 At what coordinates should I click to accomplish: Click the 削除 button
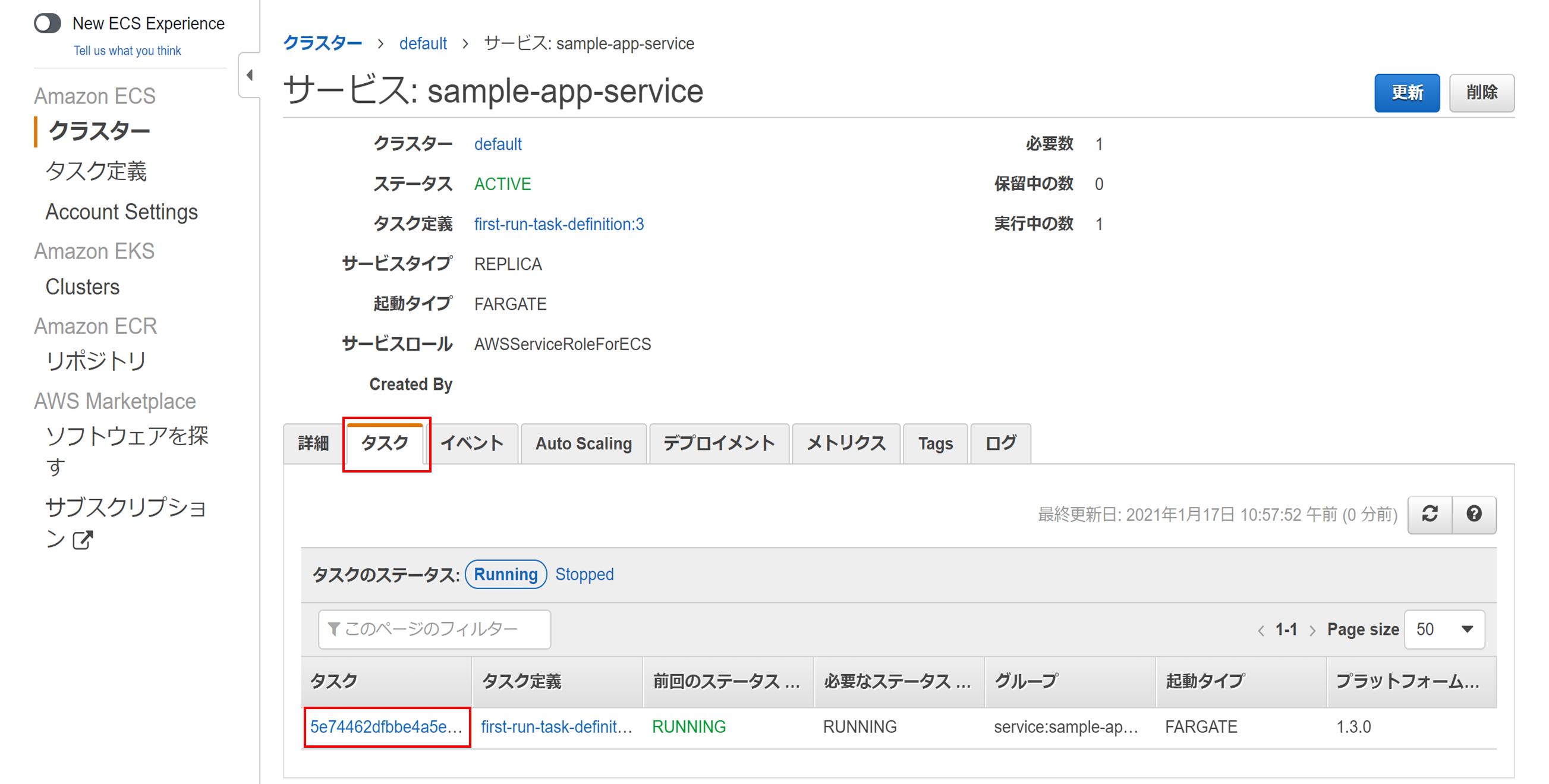(1481, 93)
